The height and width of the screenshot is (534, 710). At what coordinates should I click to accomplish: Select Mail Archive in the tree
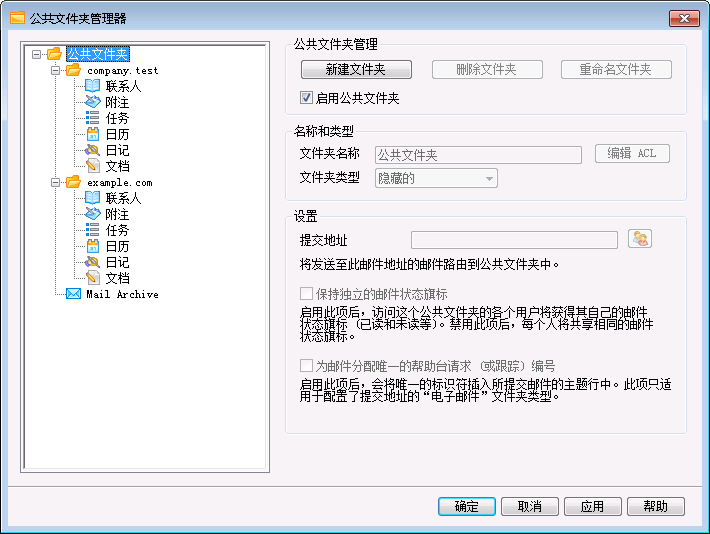tap(122, 294)
